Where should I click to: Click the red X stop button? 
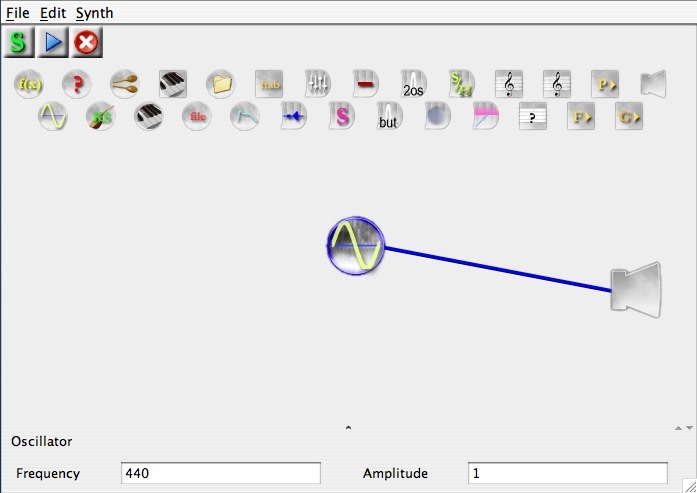87,43
